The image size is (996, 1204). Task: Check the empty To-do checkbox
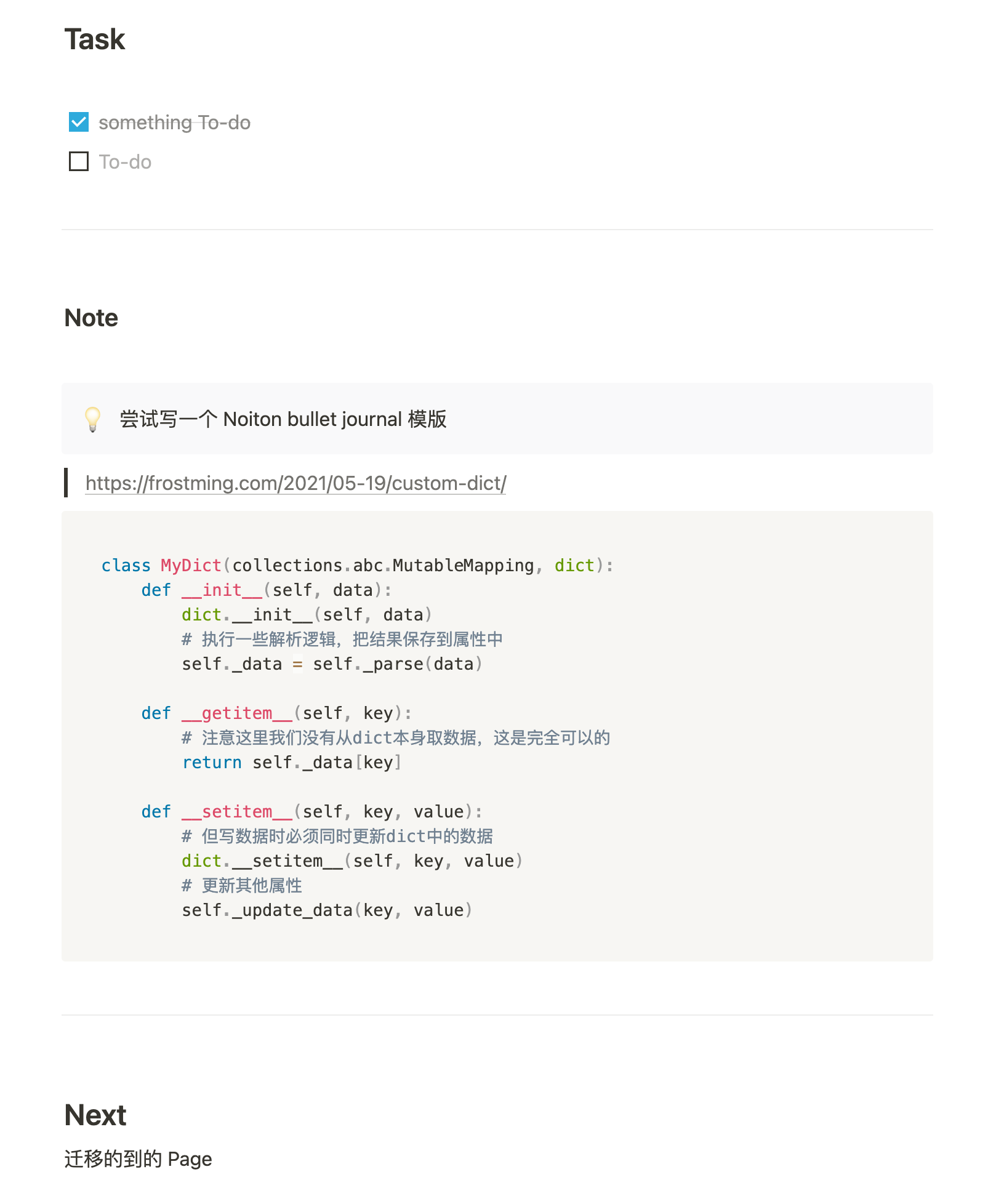pyautogui.click(x=79, y=161)
